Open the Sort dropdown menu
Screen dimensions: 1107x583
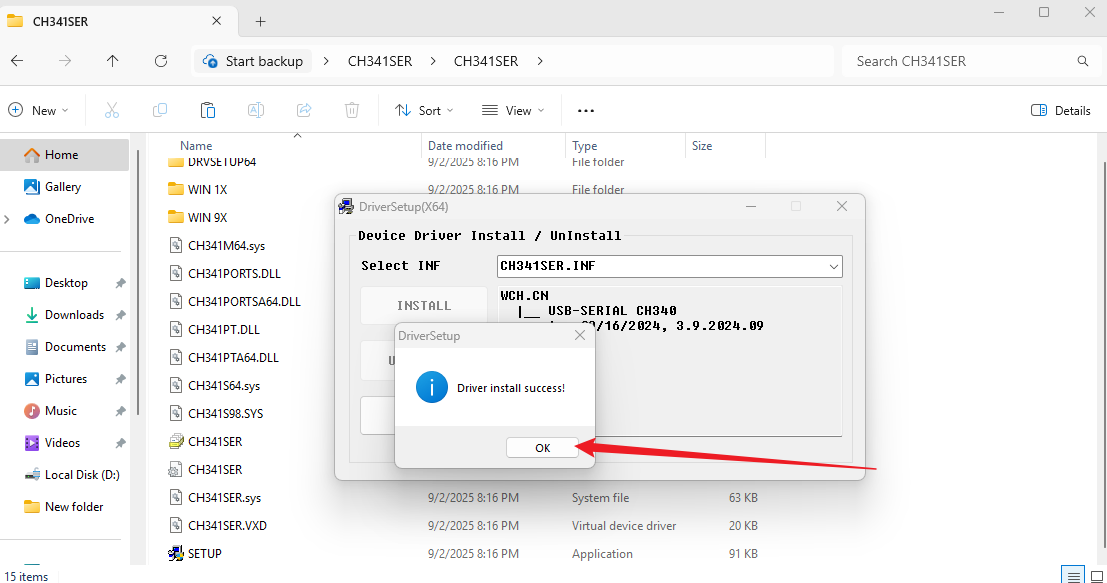coord(424,110)
